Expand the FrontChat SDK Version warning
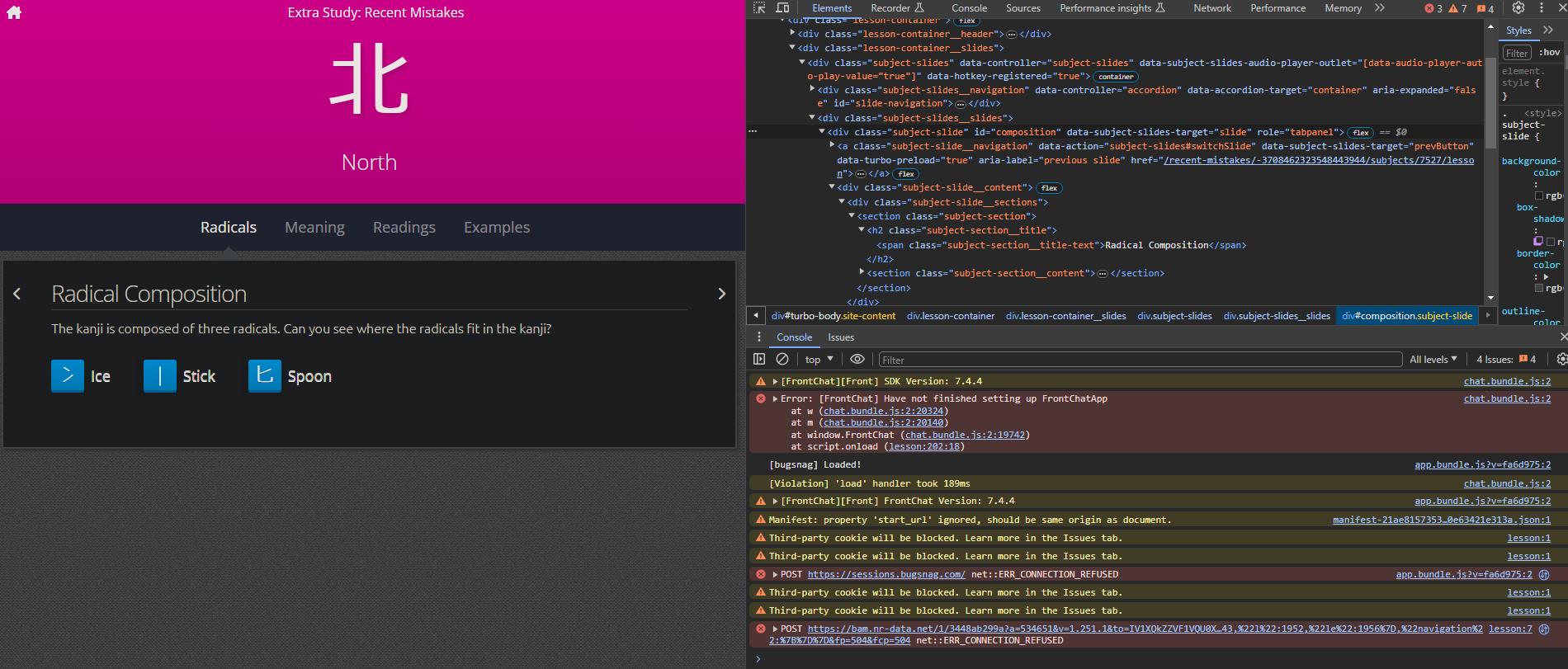This screenshot has height=669, width=1568. click(x=775, y=382)
